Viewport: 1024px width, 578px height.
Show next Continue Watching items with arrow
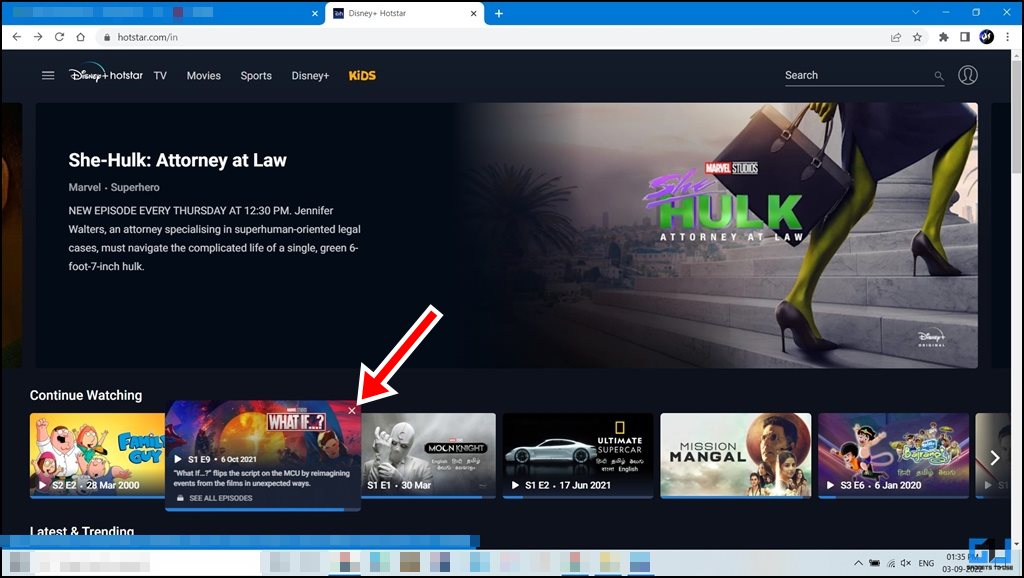(x=995, y=458)
